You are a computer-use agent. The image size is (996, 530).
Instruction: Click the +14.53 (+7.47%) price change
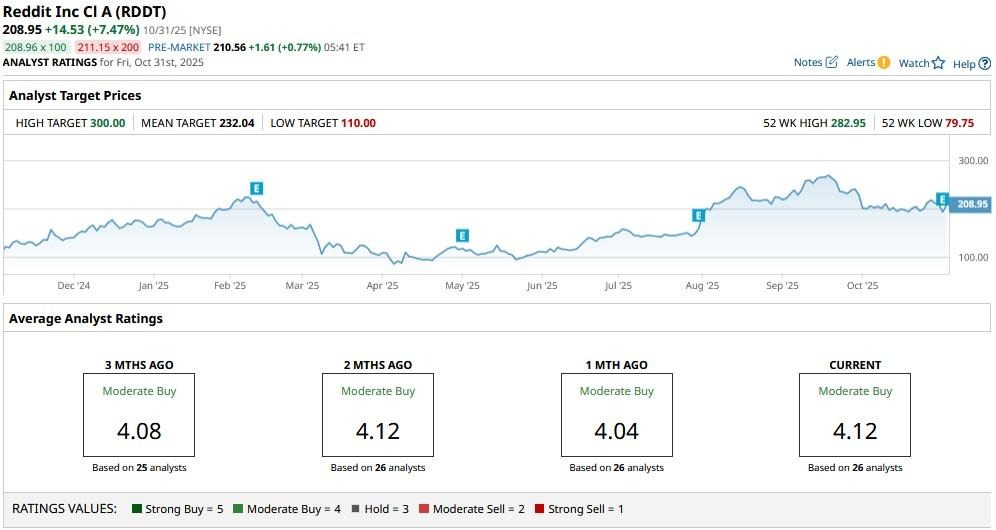pos(92,30)
